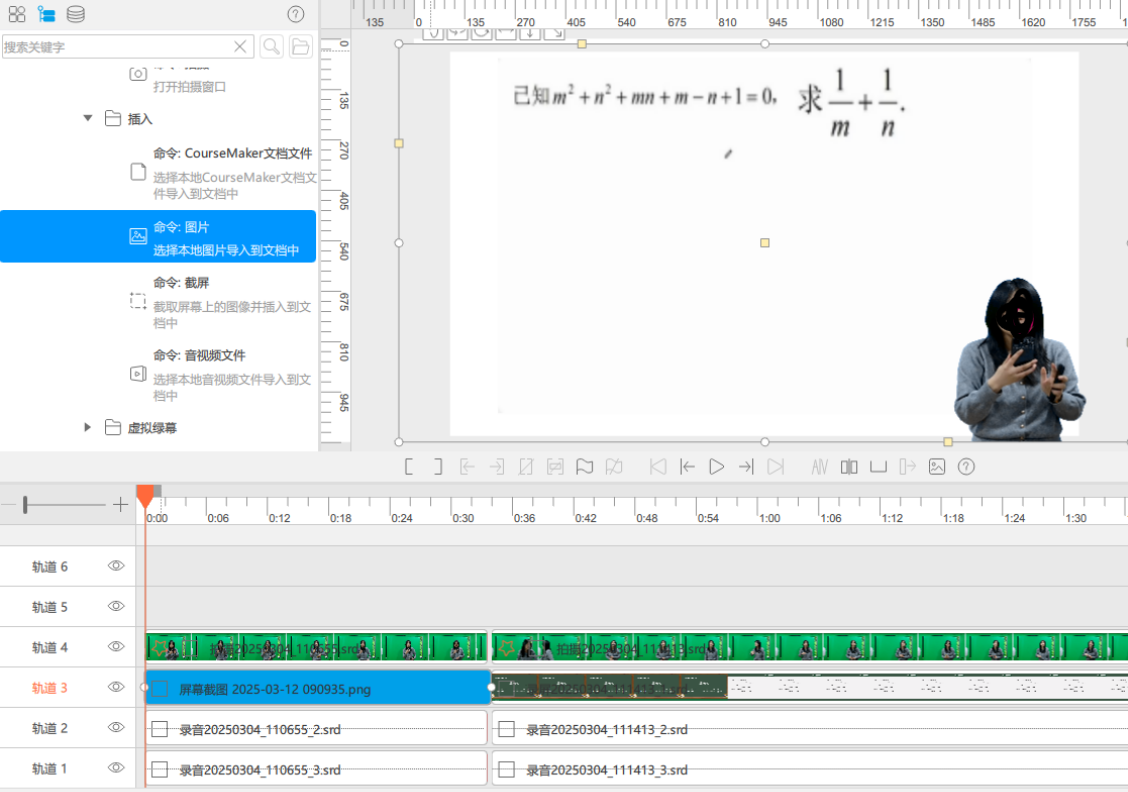Toggle visibility of 轨道 1
Screen dimensions: 1128x792
pos(116,768)
